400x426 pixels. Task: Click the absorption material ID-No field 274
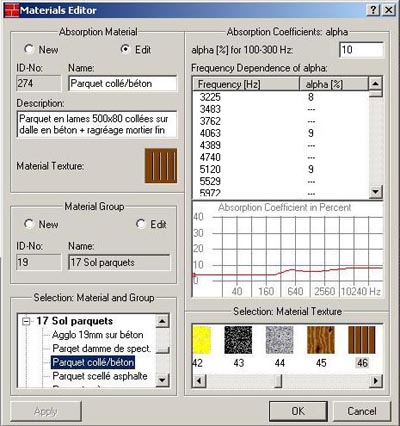(x=39, y=83)
